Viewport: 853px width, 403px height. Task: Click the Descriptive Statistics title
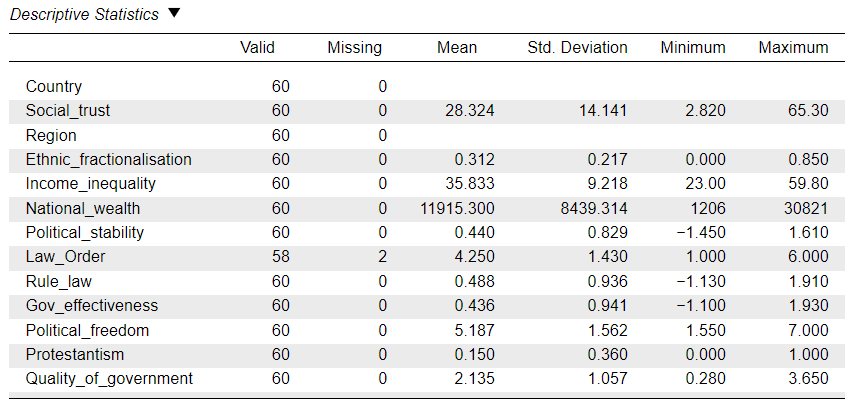point(84,15)
